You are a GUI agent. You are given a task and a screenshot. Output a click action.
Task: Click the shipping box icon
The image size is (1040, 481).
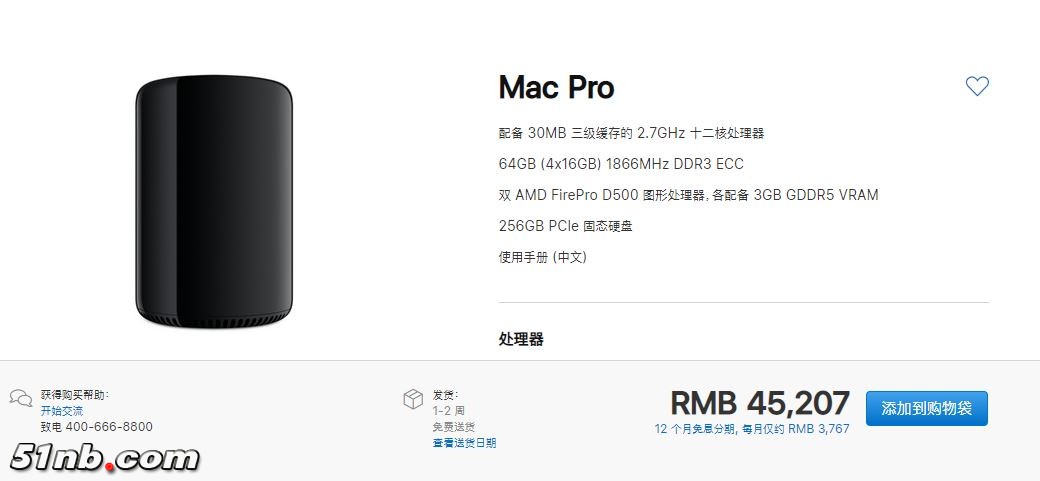pyautogui.click(x=413, y=399)
